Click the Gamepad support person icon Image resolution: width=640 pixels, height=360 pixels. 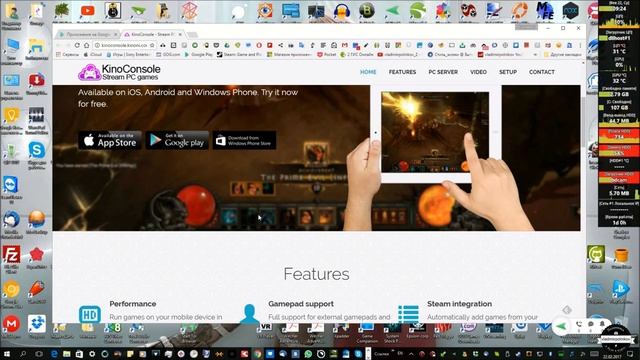[249, 313]
